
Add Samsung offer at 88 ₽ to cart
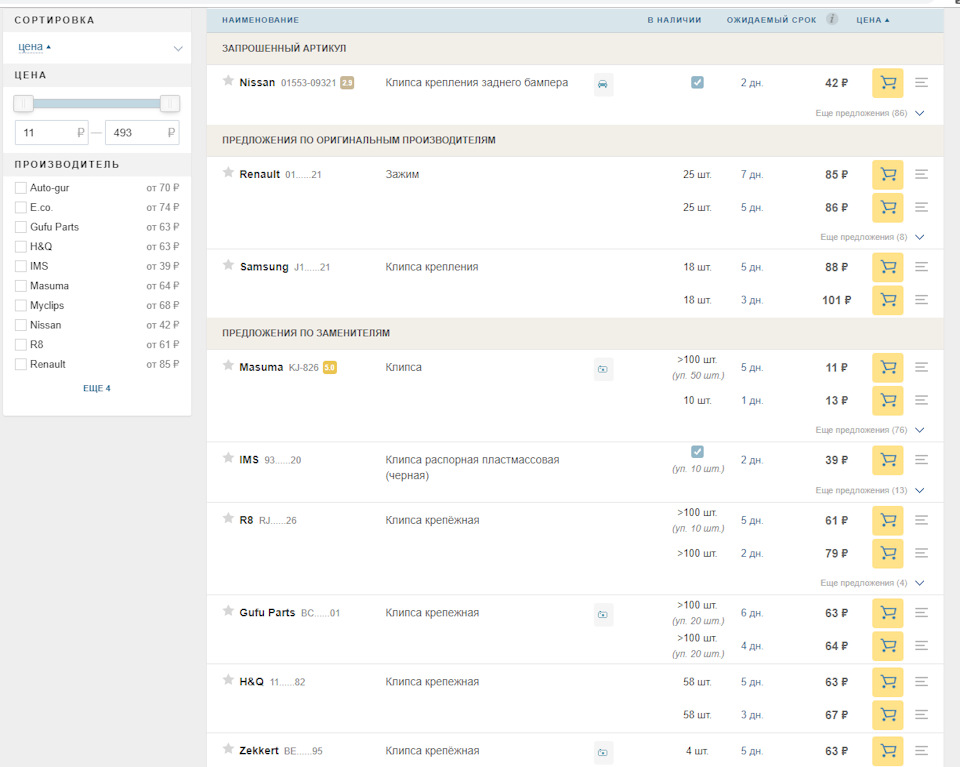[887, 267]
